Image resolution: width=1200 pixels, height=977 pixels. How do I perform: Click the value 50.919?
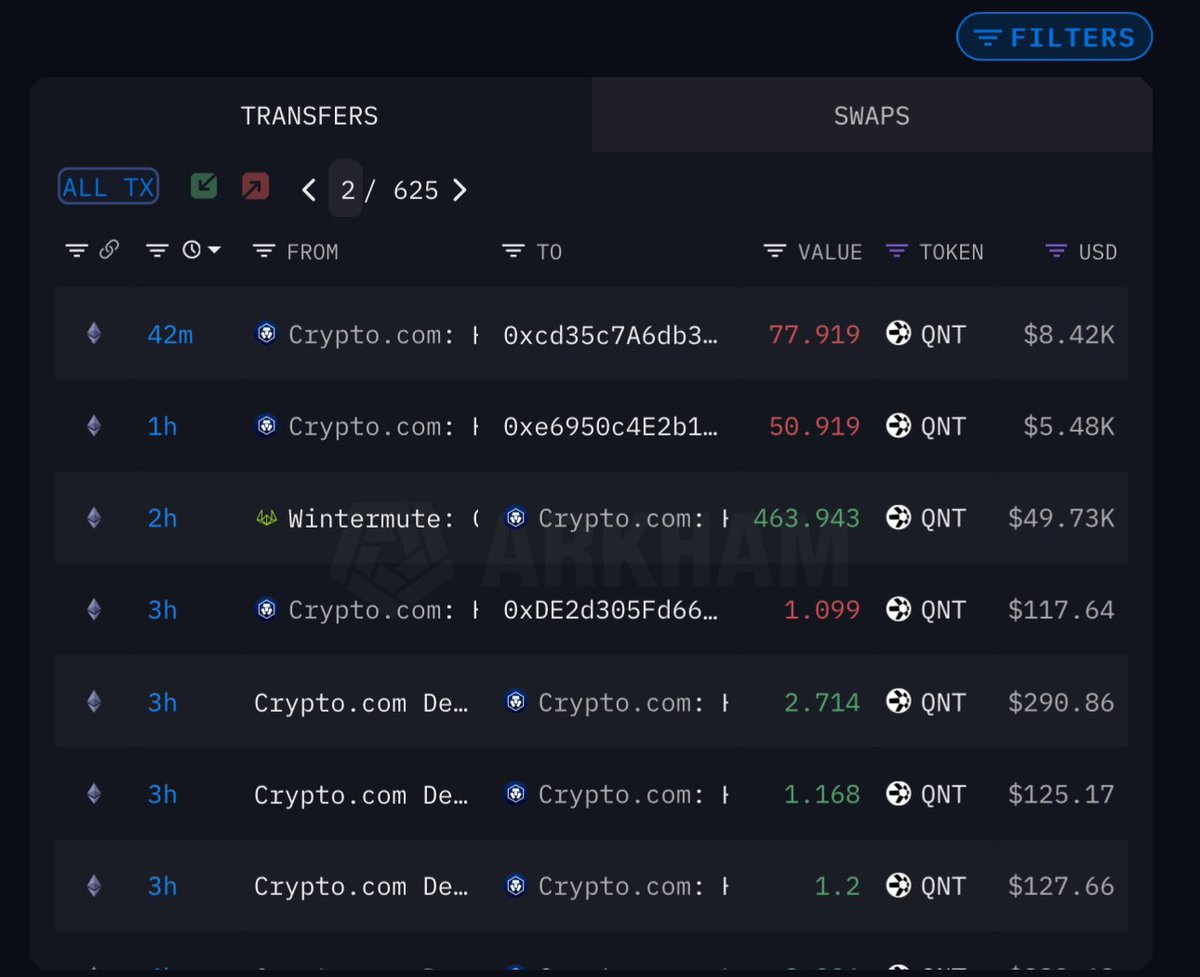click(814, 426)
